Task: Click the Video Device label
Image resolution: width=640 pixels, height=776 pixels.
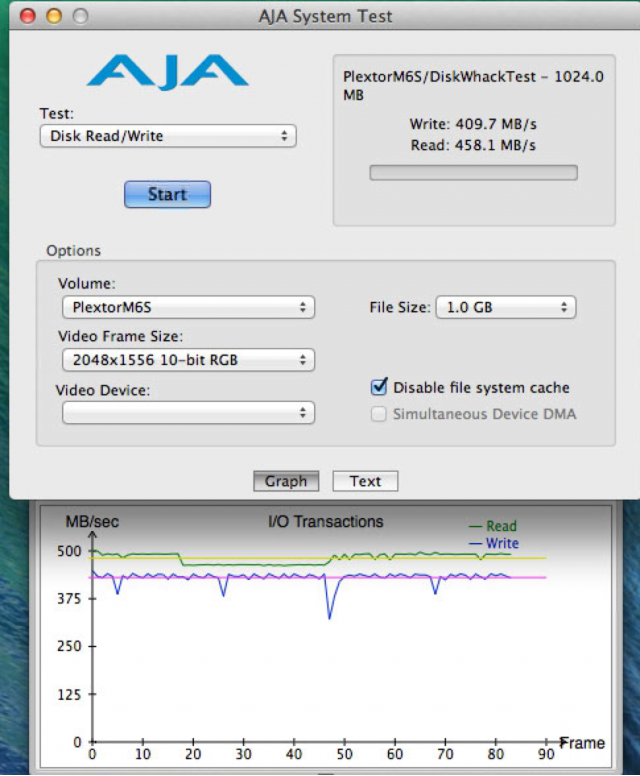Action: [102, 390]
